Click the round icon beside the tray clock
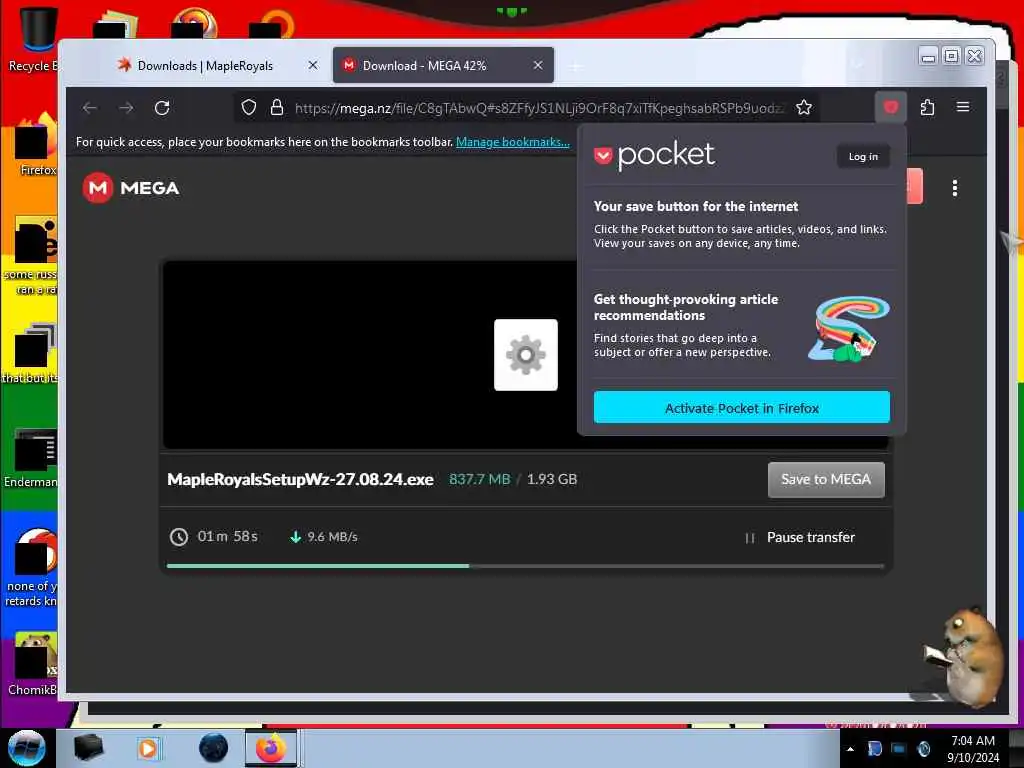This screenshot has width=1024, height=768. click(x=923, y=748)
